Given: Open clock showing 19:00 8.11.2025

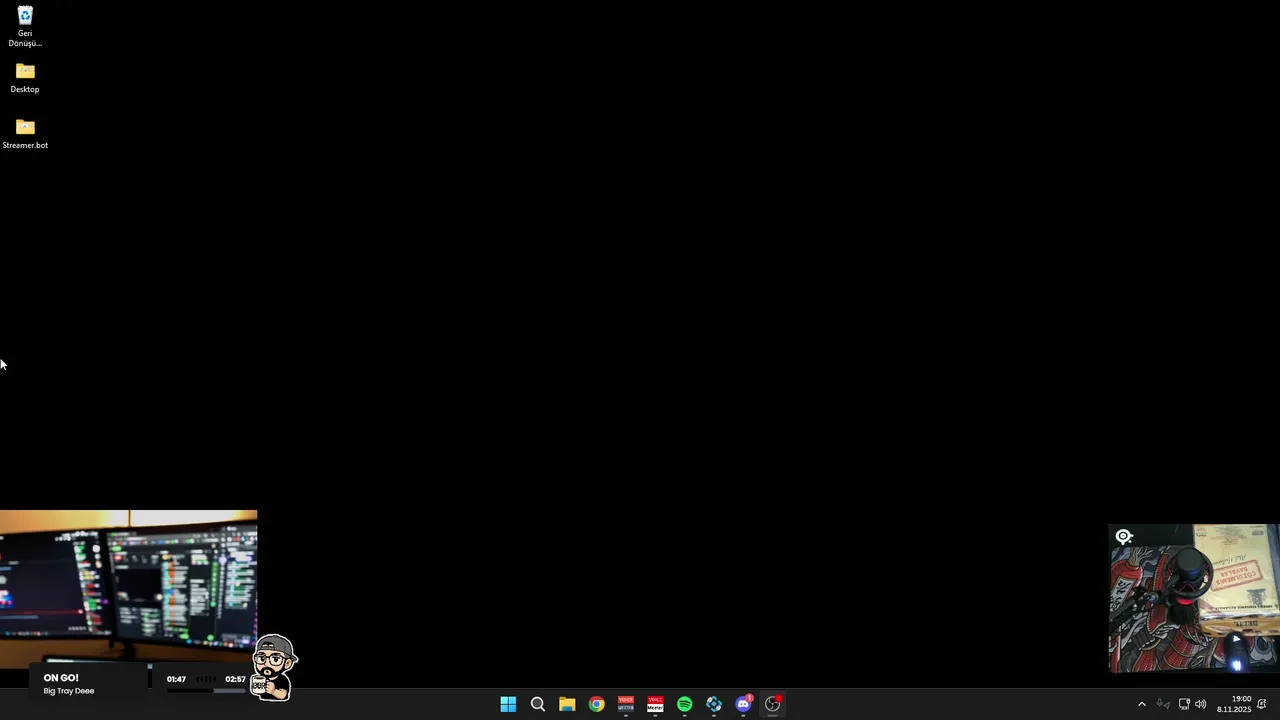Looking at the screenshot, I should tap(1234, 704).
